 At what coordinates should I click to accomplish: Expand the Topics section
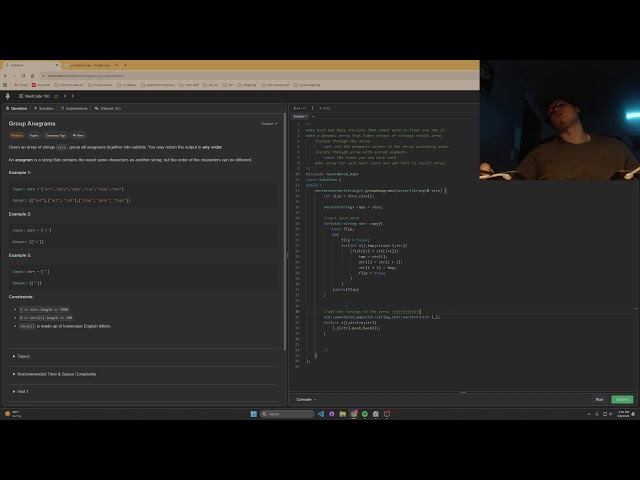(21, 356)
